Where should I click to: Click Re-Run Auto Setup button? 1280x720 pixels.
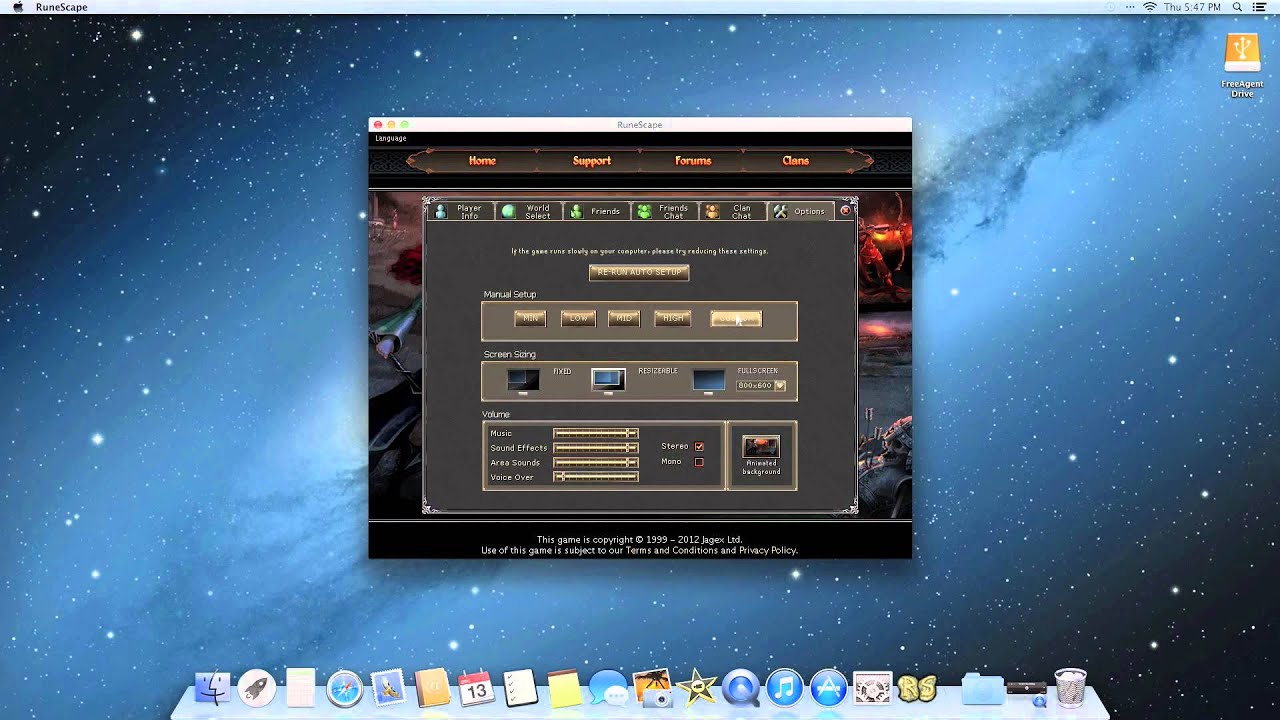639,272
